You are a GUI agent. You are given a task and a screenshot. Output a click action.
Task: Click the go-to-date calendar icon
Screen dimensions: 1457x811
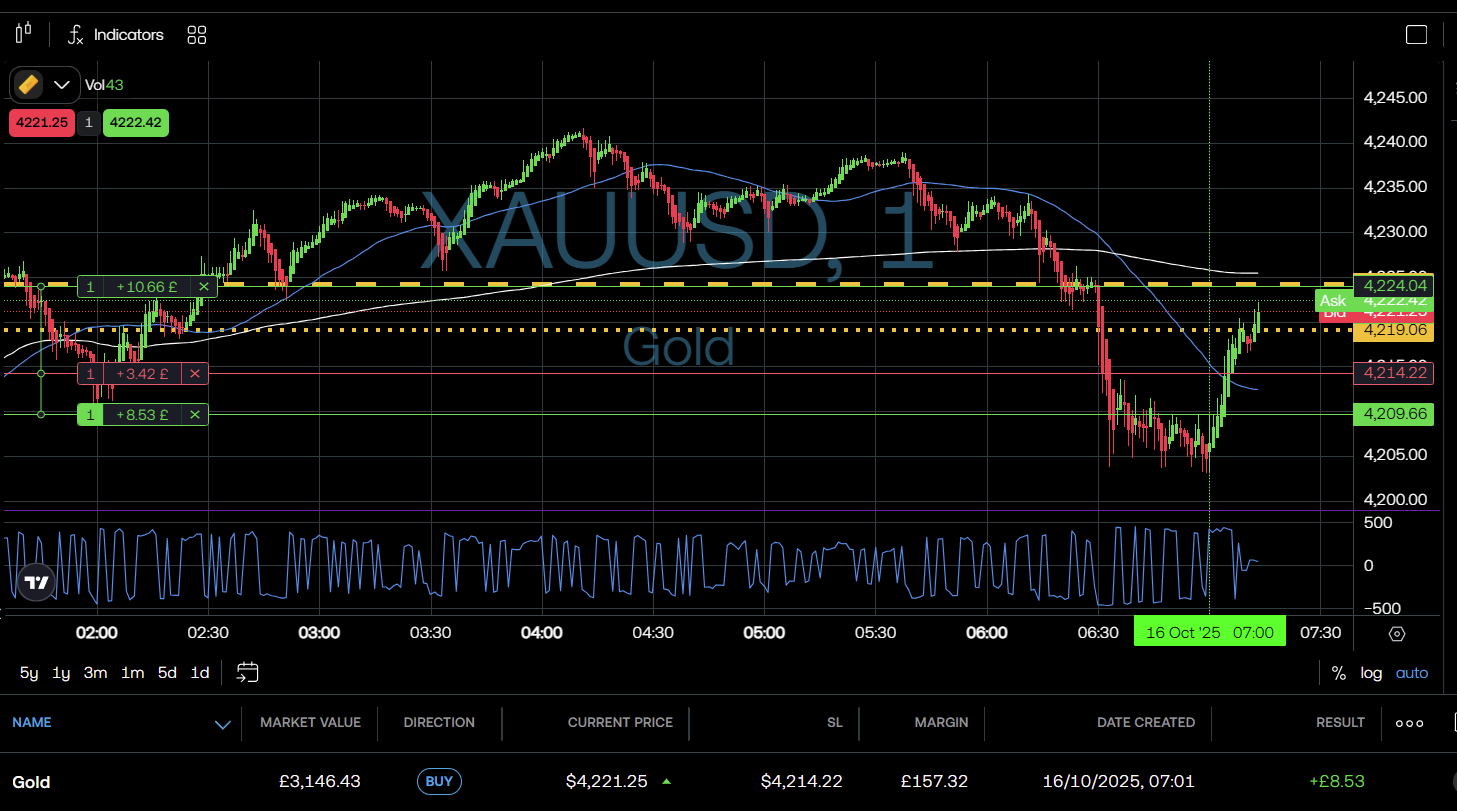[x=247, y=673]
